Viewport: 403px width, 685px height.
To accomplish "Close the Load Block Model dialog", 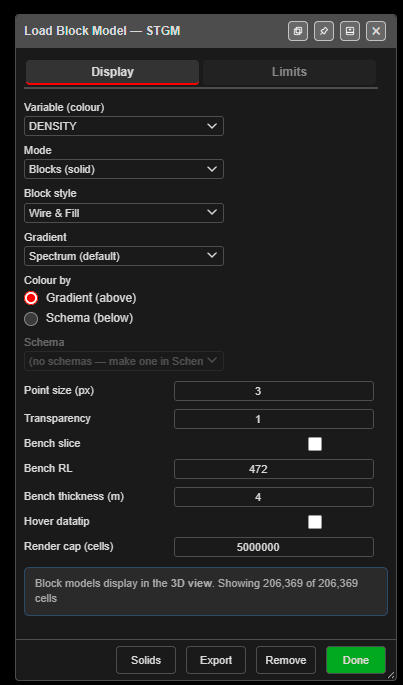I will click(x=376, y=31).
